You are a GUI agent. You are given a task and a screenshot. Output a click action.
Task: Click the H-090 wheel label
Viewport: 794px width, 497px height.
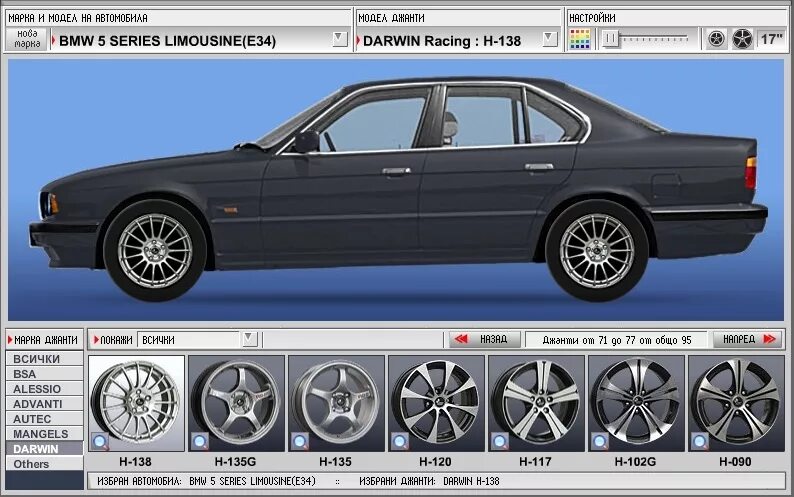pos(735,462)
